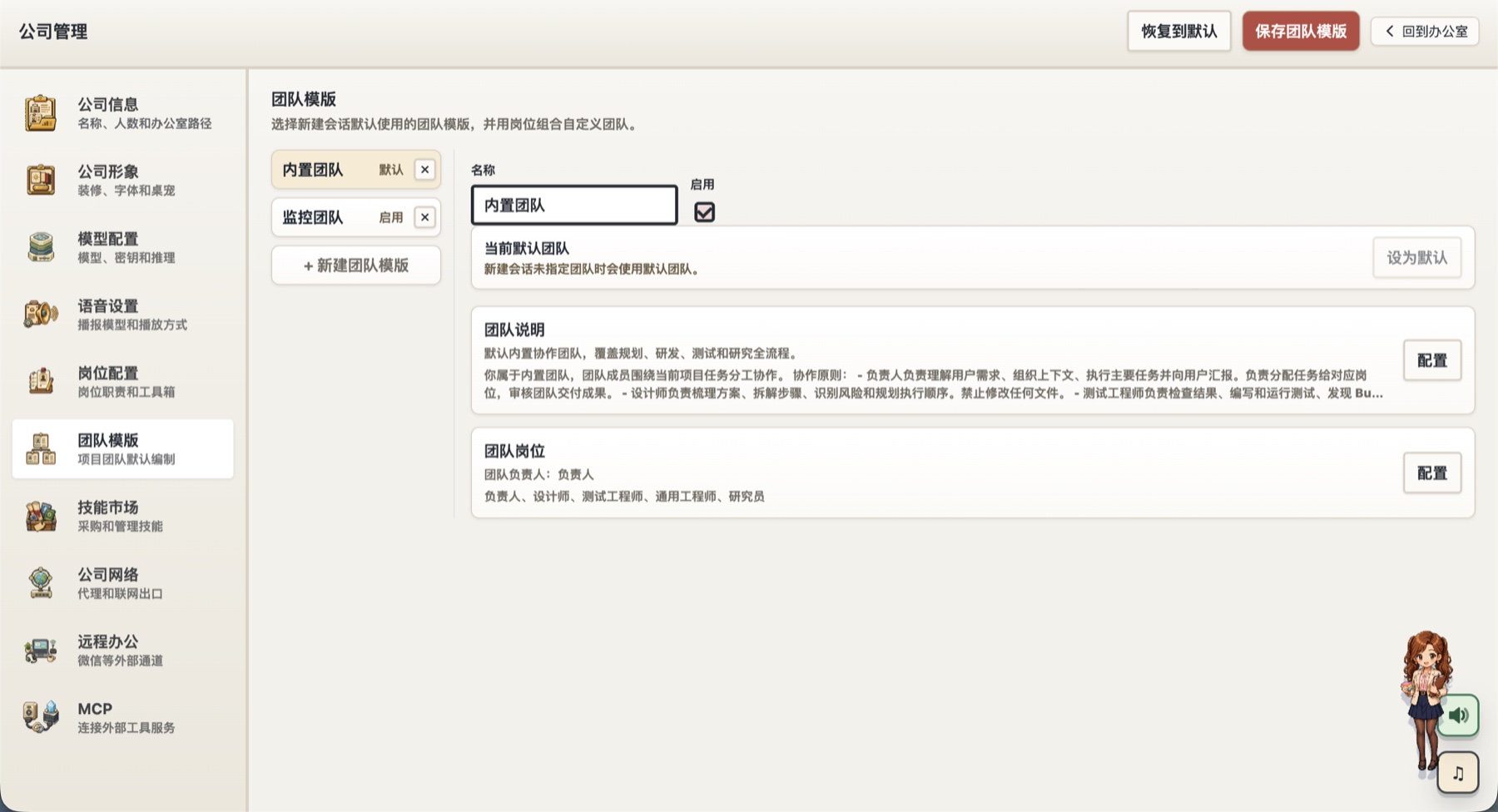Select the 公司网络 globe icon
The image size is (1498, 812).
pos(40,583)
